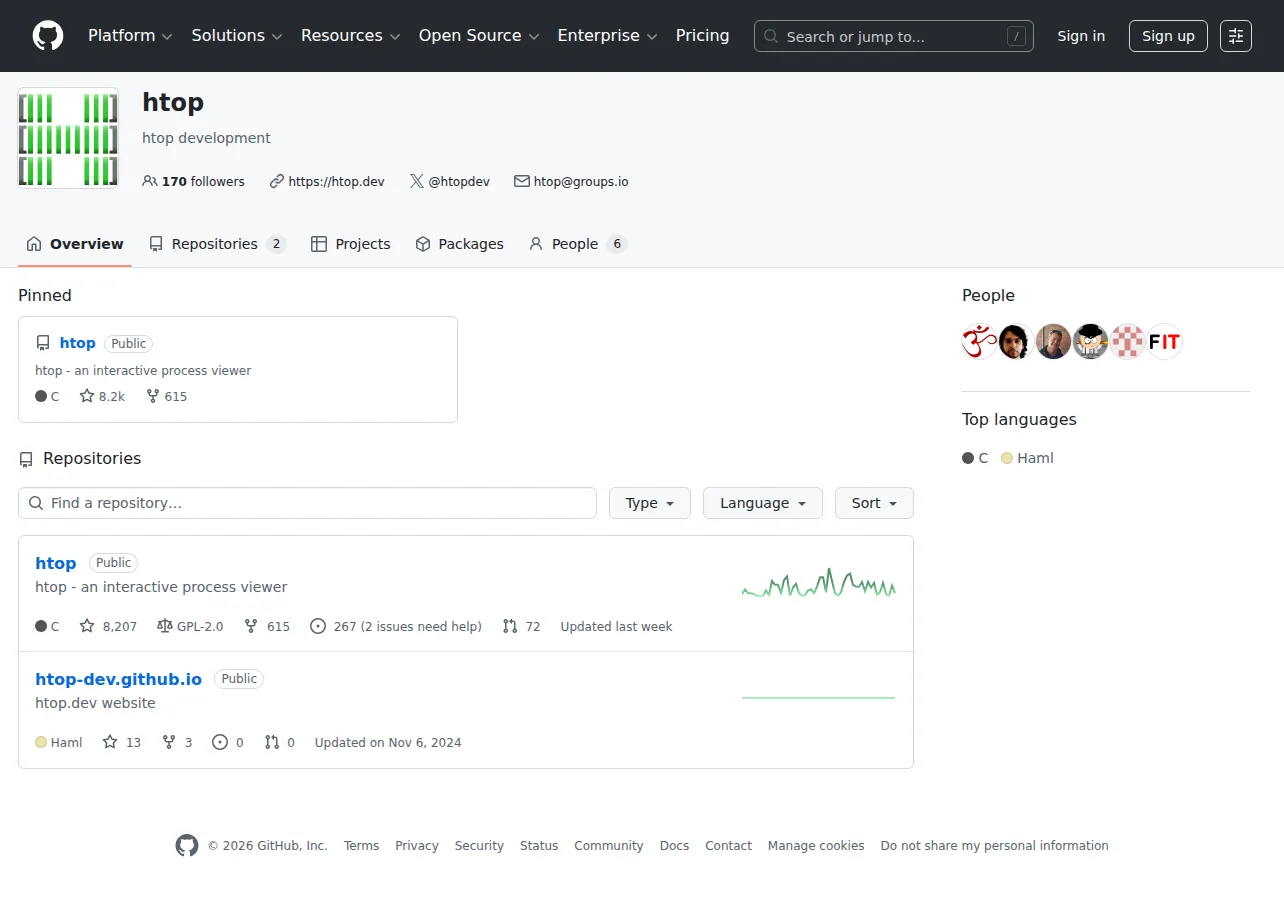Open htop repository forks count 615
This screenshot has width=1284, height=899.
point(267,627)
